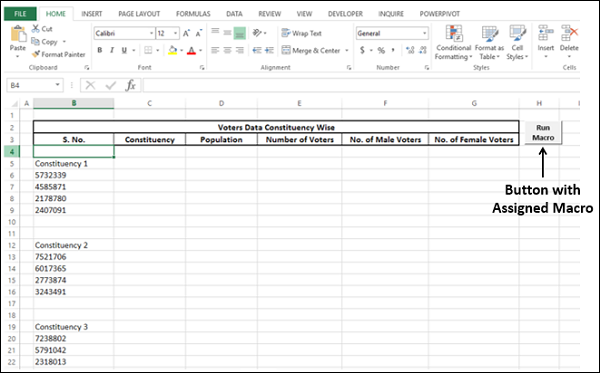600x373 pixels.
Task: Click the Conditional Formatting icon
Action: [454, 33]
